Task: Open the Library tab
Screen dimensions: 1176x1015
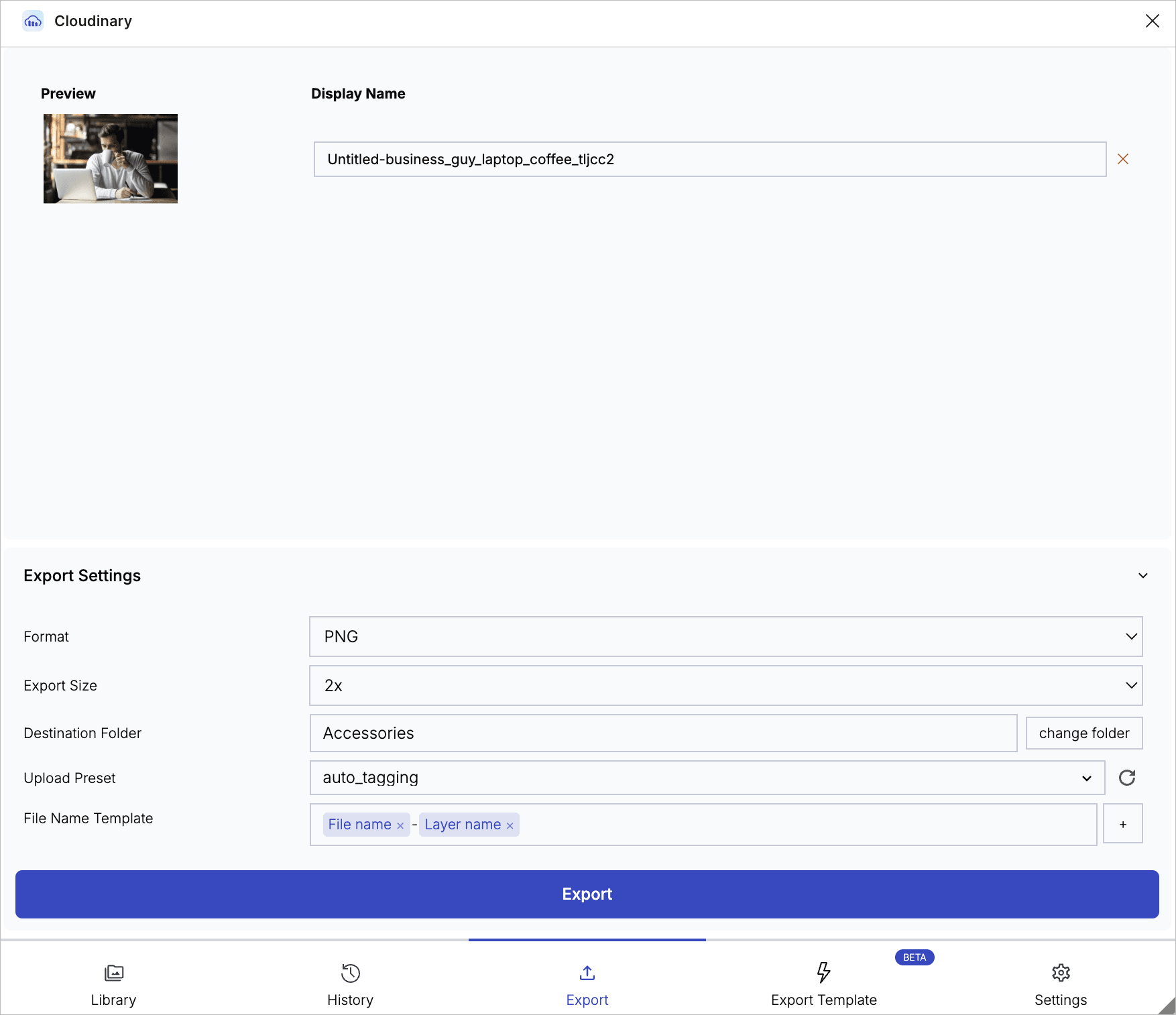Action: coord(114,985)
